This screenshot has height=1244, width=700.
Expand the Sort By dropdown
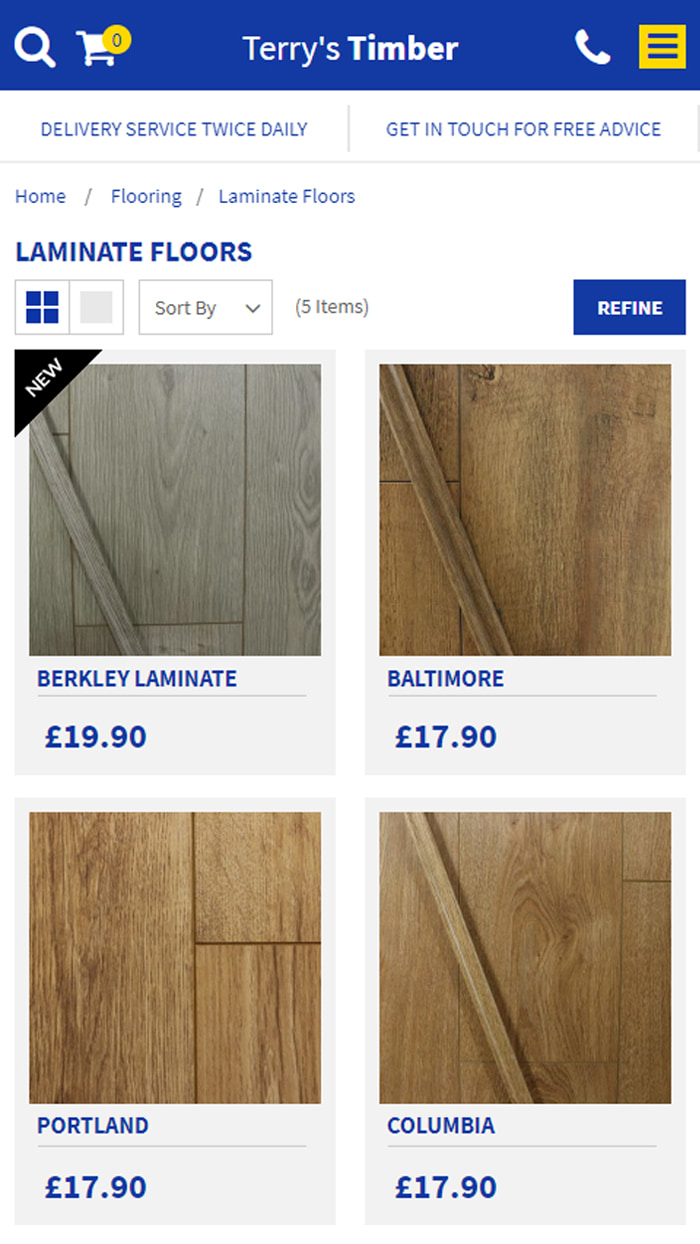point(205,307)
